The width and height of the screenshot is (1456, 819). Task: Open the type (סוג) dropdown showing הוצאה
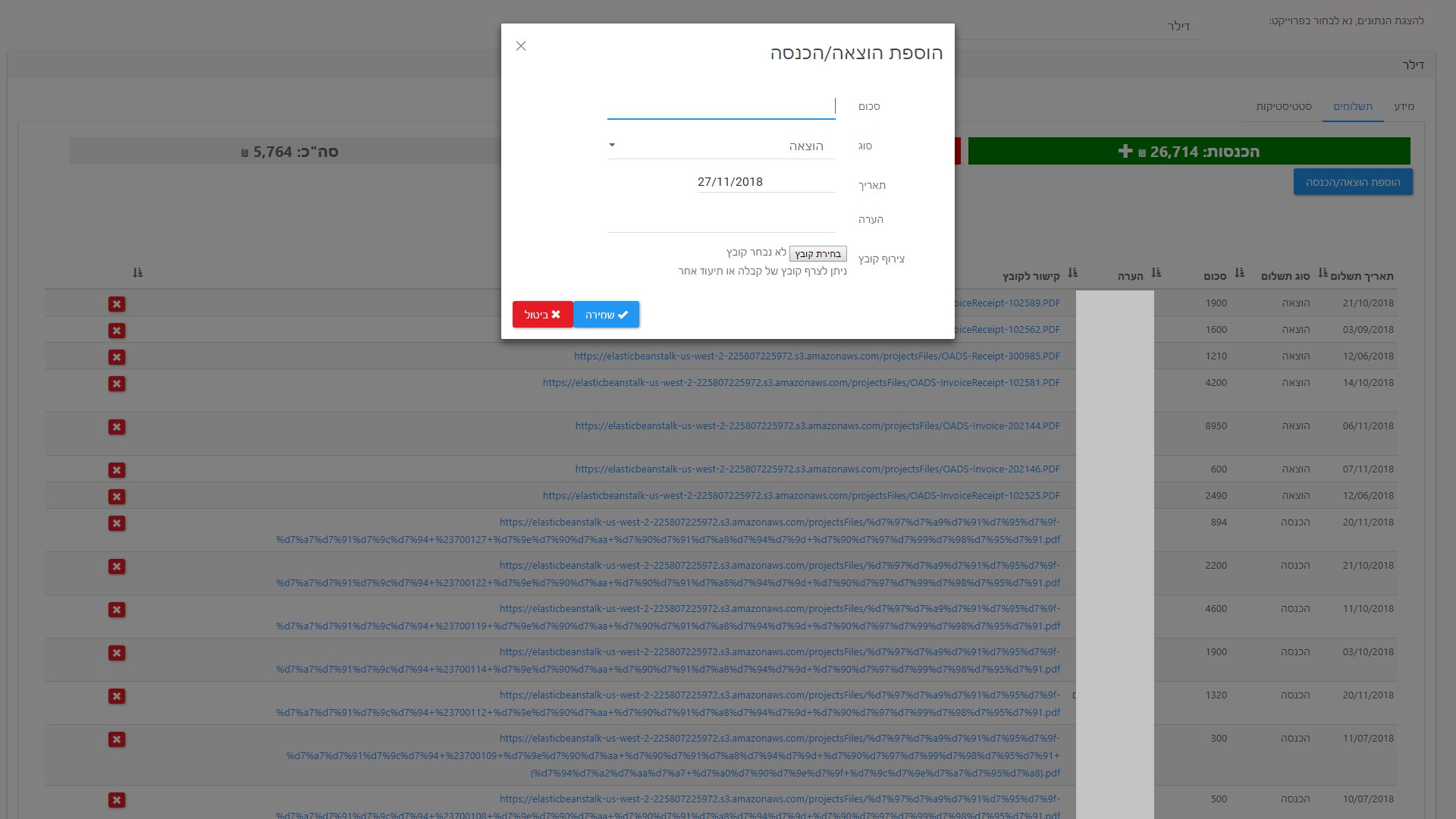click(x=720, y=146)
